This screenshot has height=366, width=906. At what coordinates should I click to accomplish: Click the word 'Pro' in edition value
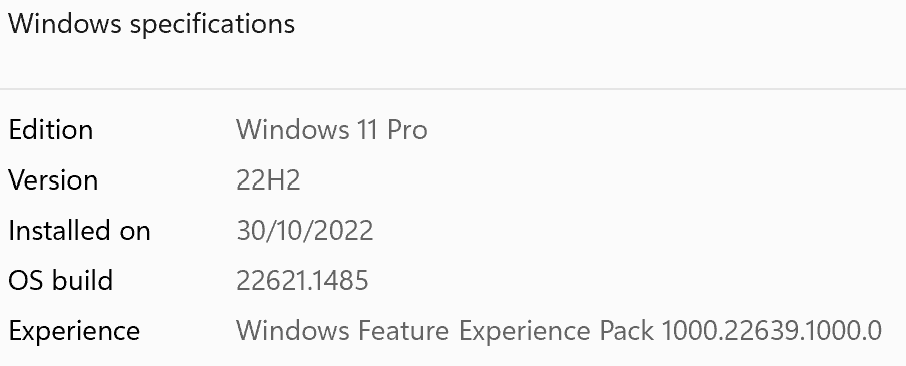click(407, 130)
